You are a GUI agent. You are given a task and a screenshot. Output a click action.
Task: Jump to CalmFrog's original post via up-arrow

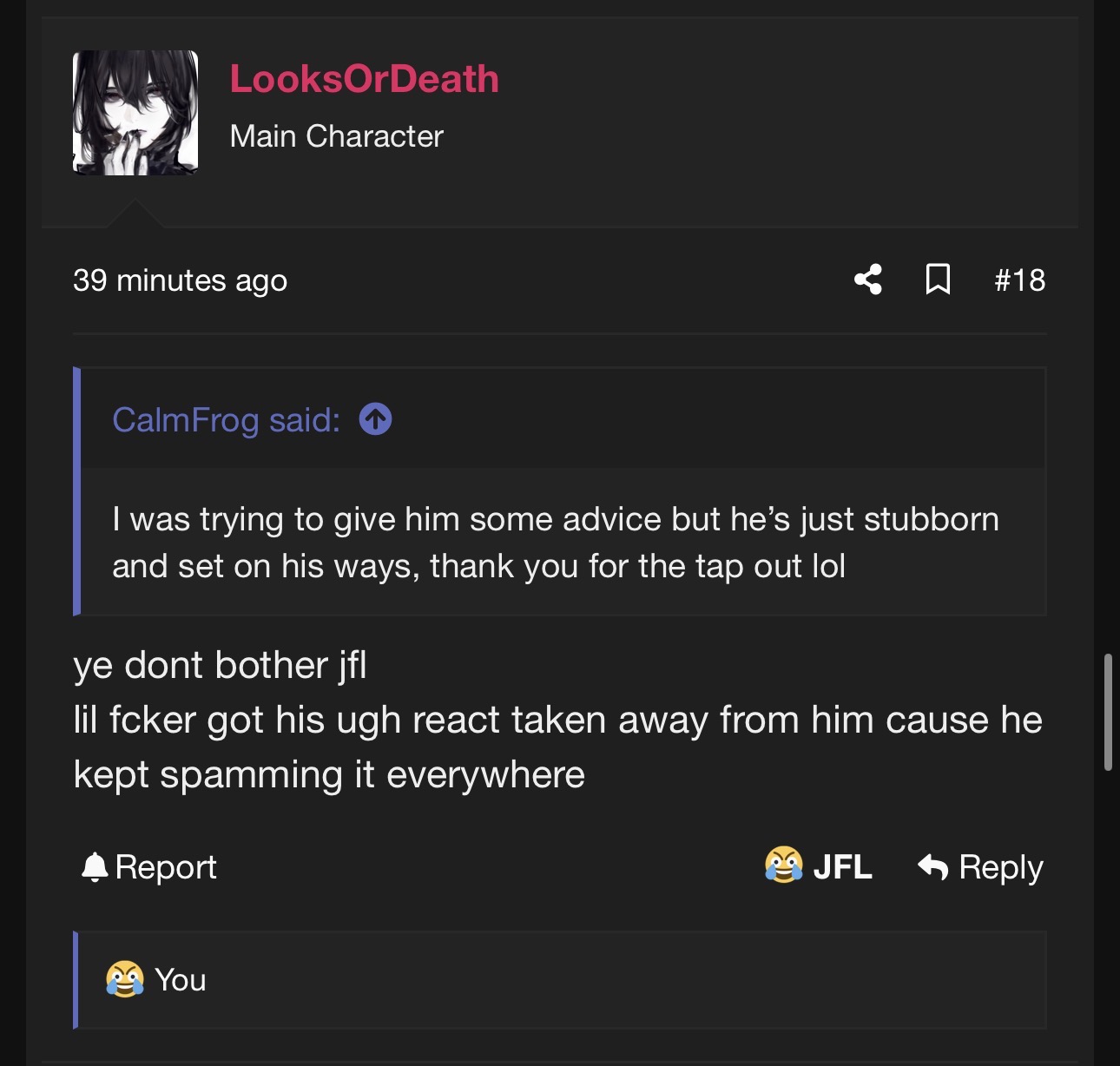click(x=375, y=419)
